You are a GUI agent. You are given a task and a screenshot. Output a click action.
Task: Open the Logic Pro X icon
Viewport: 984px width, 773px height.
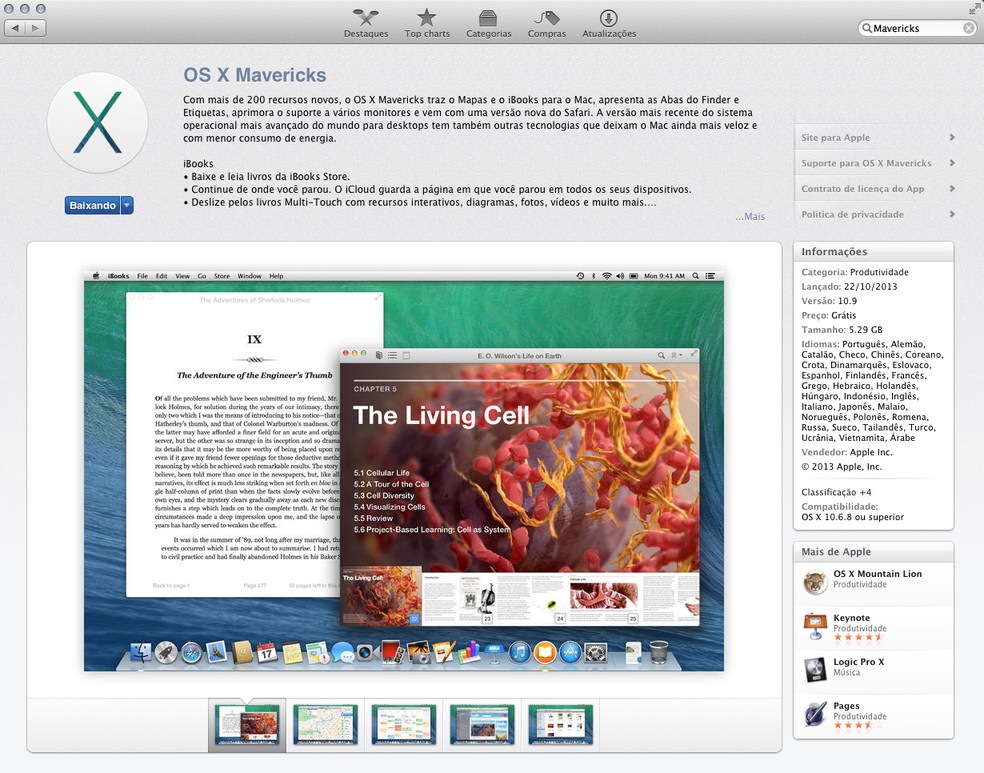[815, 669]
